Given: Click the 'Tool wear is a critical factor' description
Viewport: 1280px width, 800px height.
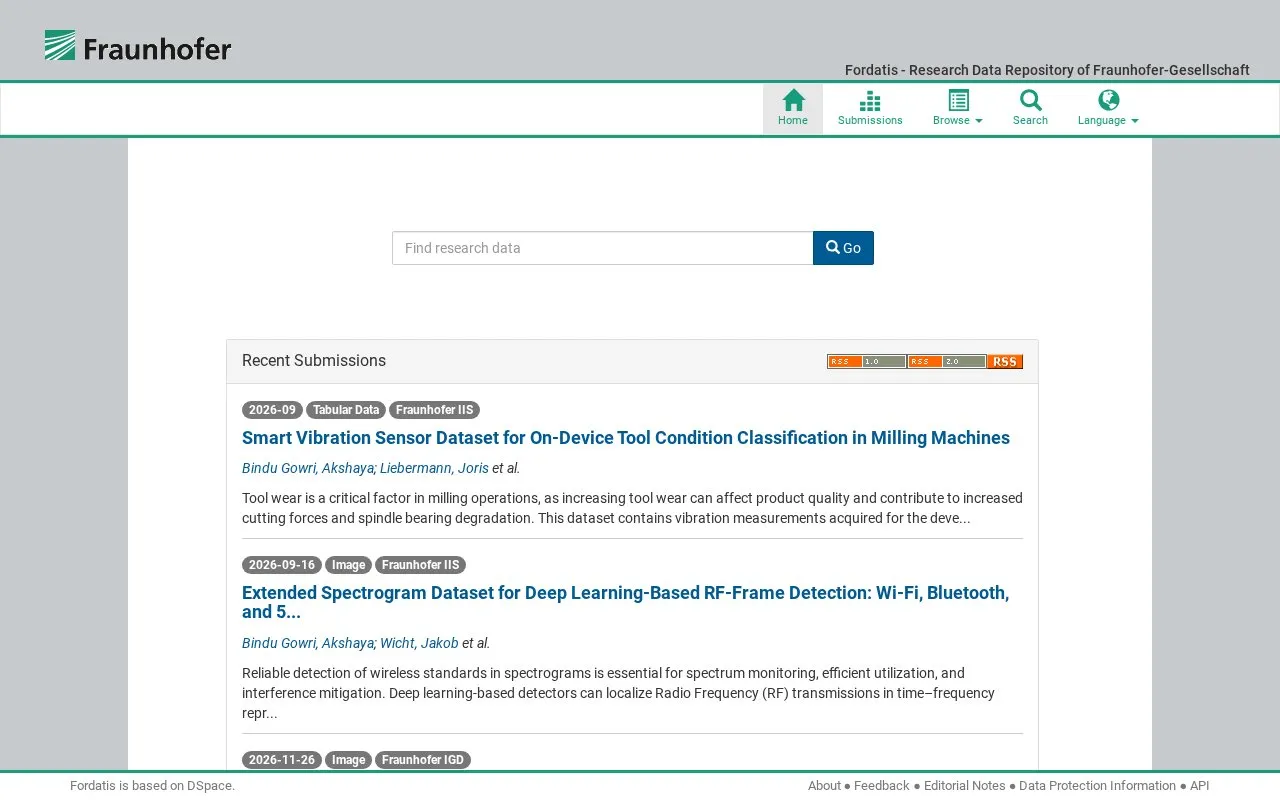Looking at the screenshot, I should tap(632, 508).
